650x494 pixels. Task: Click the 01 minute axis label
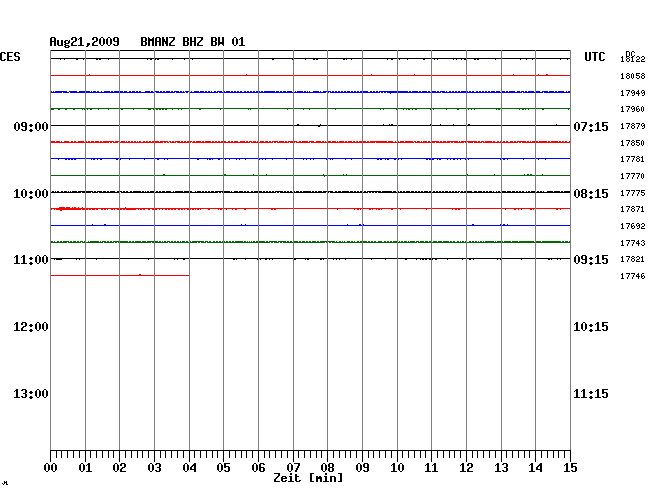pyautogui.click(x=85, y=468)
